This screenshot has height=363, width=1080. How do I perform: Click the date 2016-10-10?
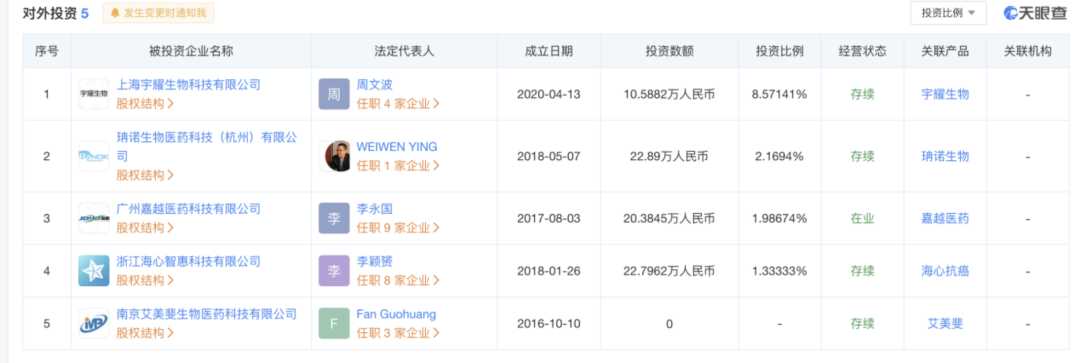click(x=548, y=324)
